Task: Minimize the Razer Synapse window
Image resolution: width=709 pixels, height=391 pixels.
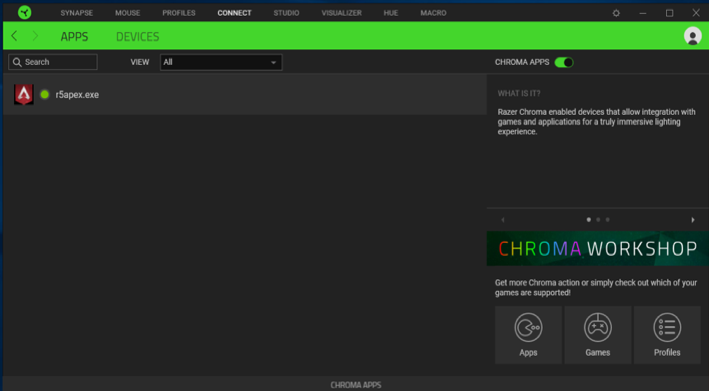Action: pyautogui.click(x=643, y=13)
